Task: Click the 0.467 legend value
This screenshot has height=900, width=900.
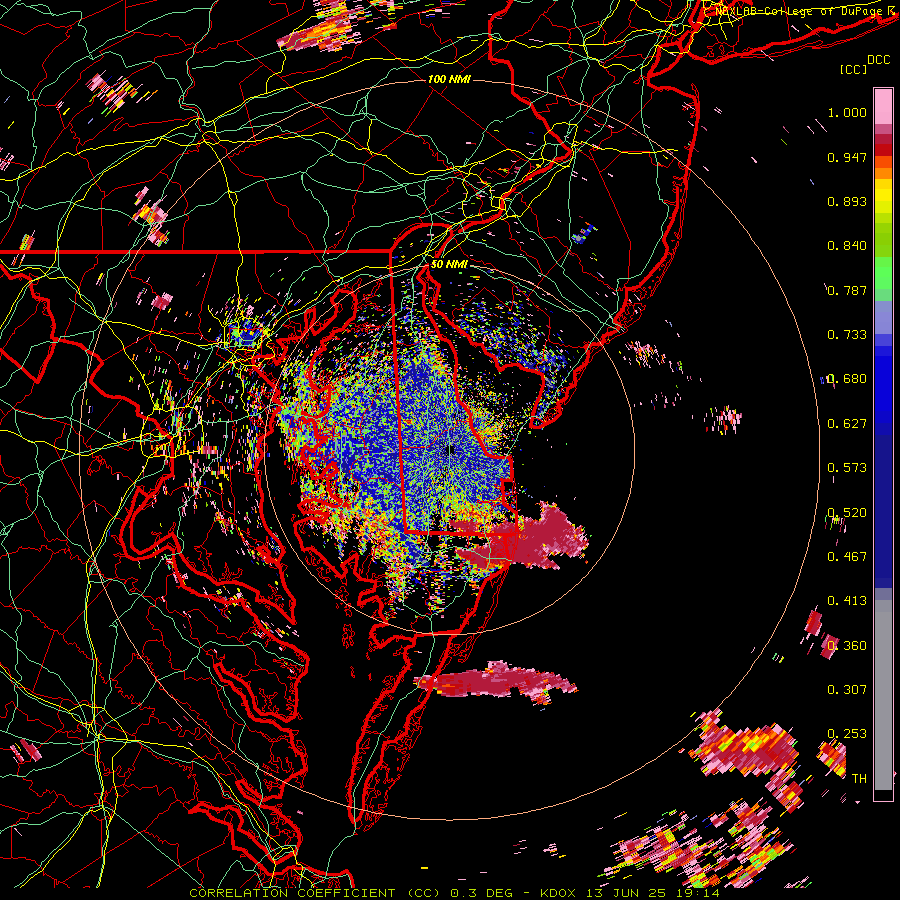Action: coord(847,557)
